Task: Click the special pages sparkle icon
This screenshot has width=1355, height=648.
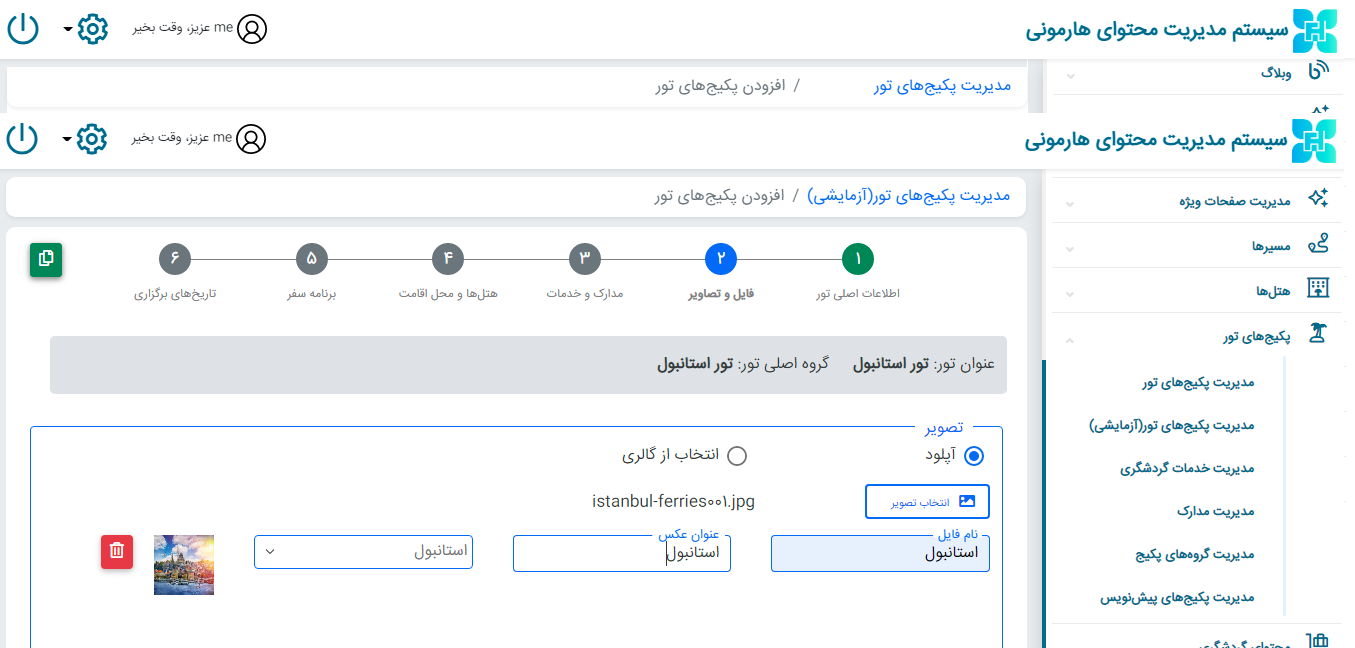Action: click(x=1318, y=199)
